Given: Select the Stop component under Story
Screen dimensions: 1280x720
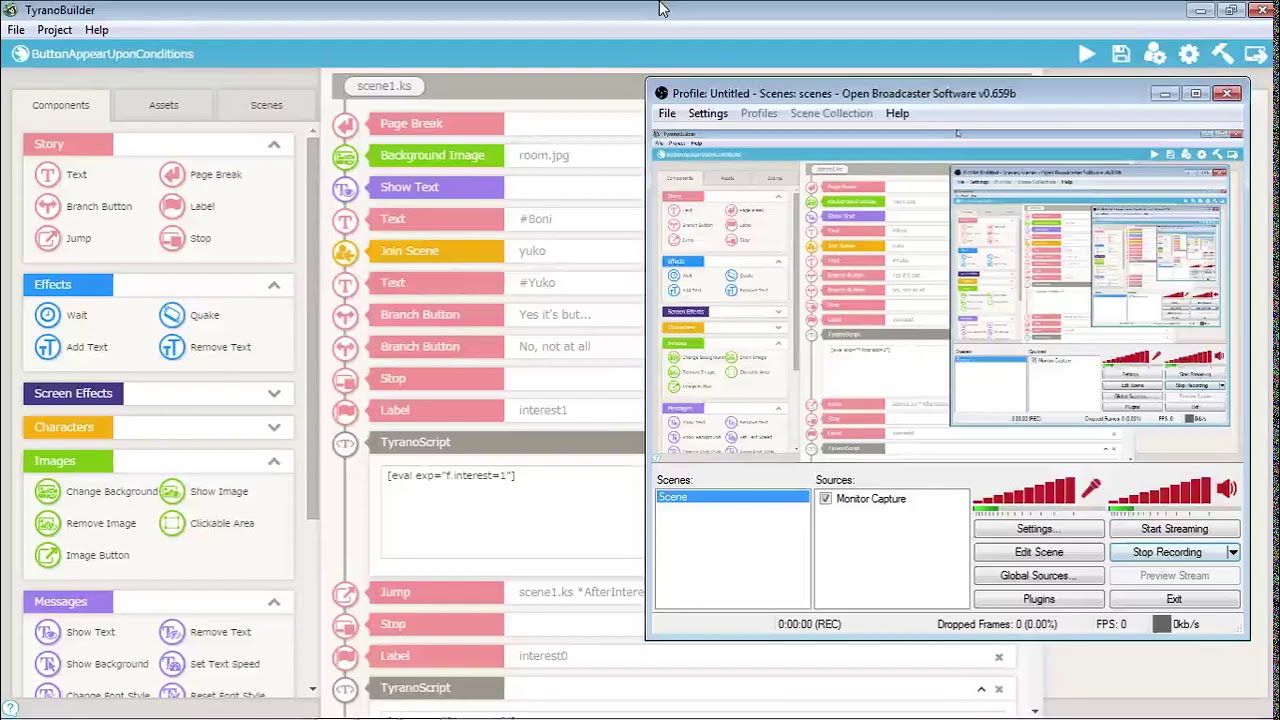Looking at the screenshot, I should click(186, 239).
